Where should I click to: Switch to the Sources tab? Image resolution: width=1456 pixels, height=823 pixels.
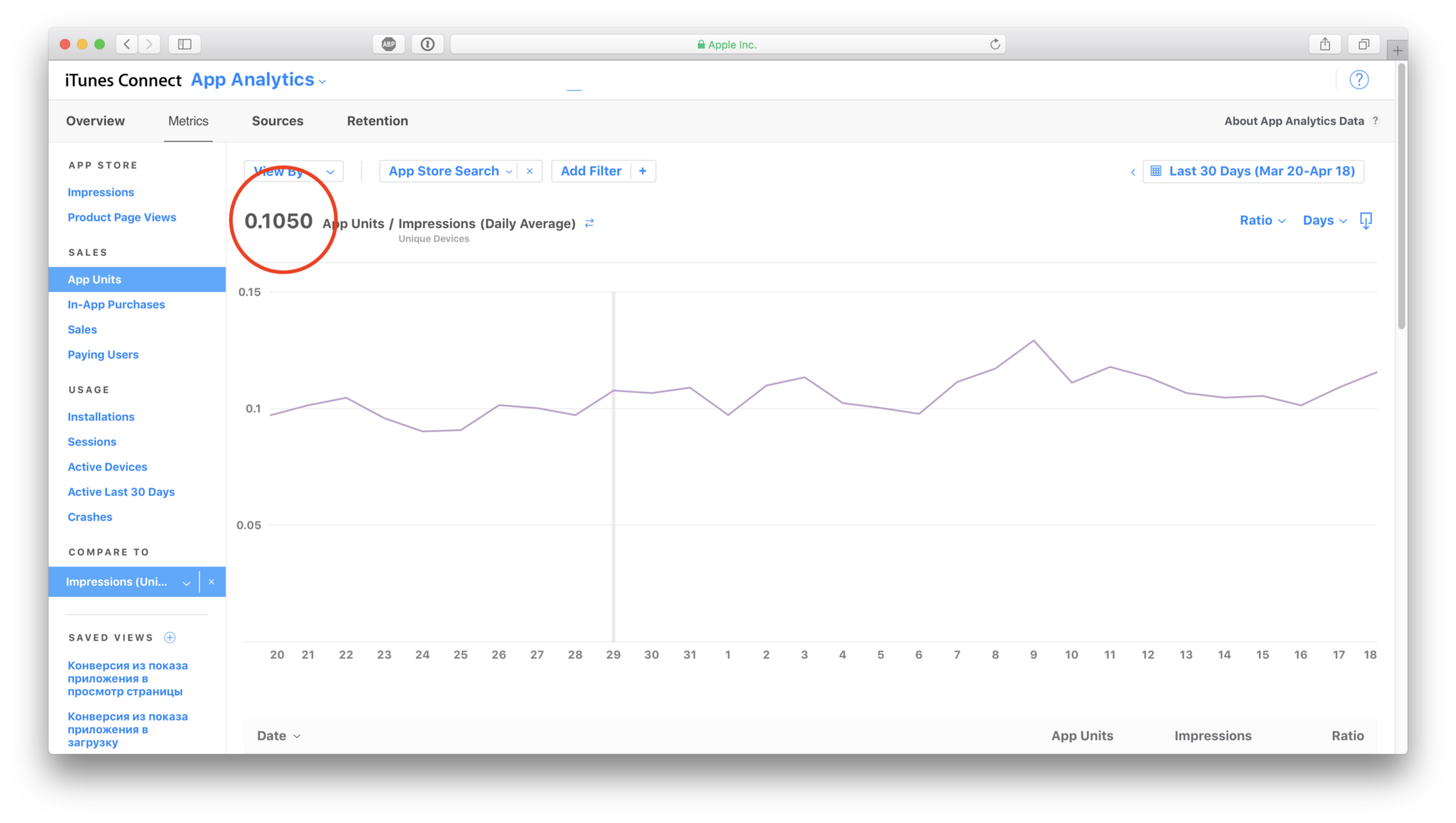coord(277,121)
